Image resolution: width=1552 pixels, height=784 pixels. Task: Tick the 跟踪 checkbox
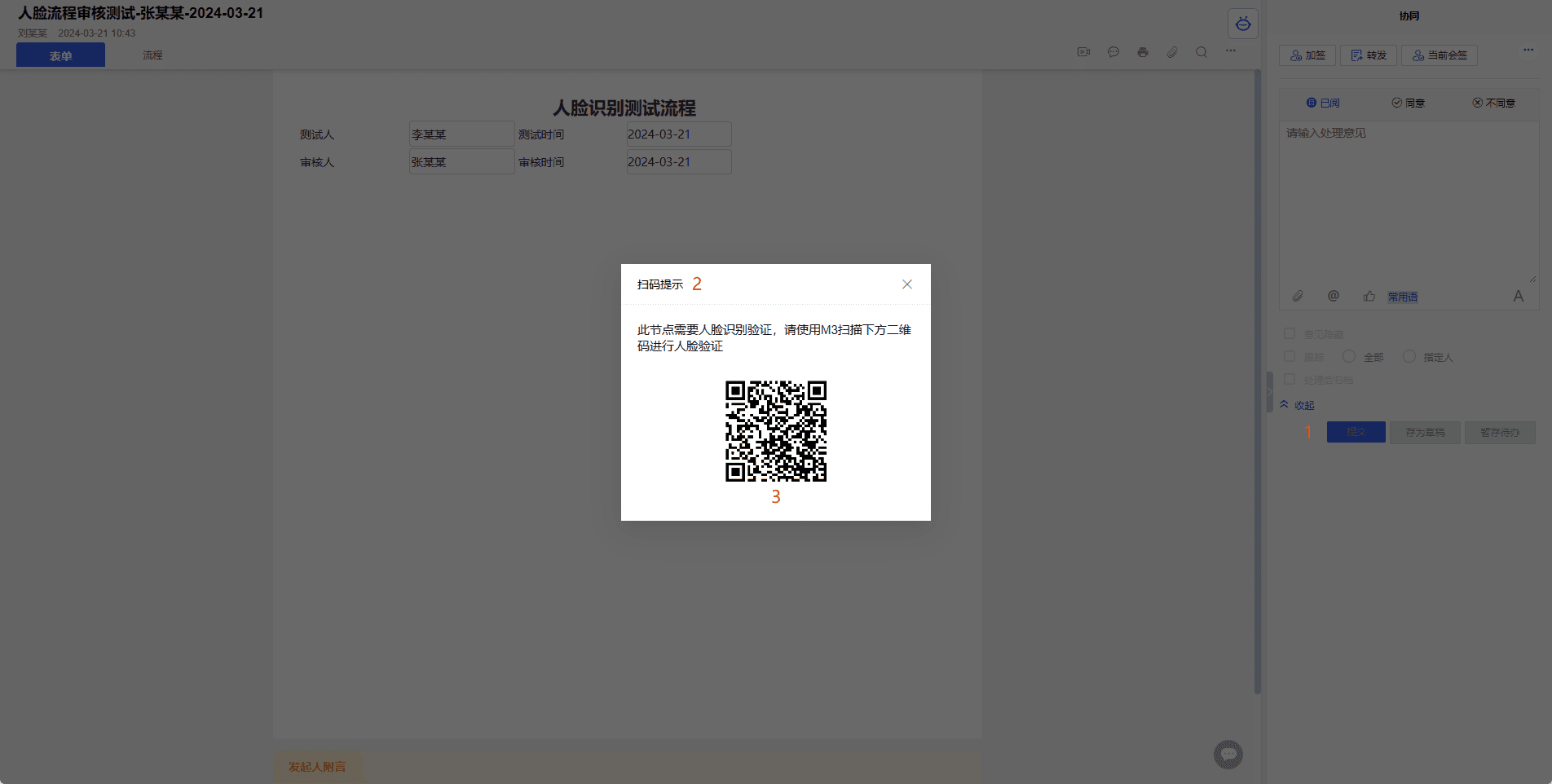[1290, 356]
